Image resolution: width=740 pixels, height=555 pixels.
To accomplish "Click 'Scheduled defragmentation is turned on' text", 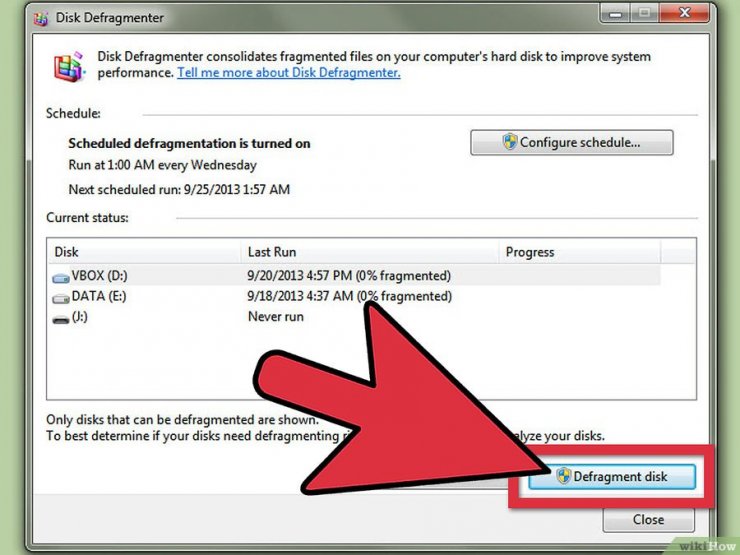I will pyautogui.click(x=189, y=143).
